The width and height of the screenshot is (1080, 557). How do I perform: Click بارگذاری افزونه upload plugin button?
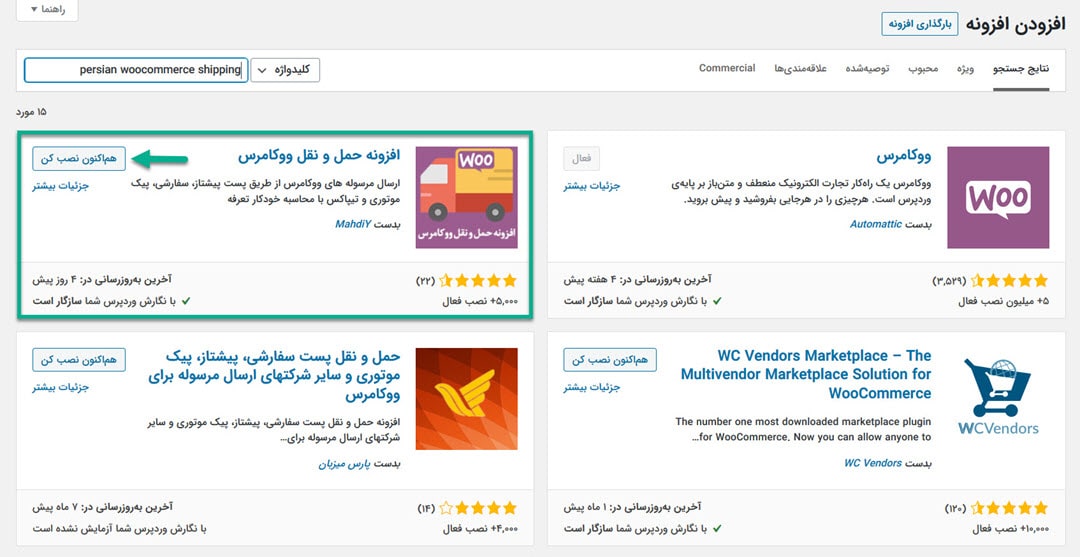pyautogui.click(x=919, y=24)
